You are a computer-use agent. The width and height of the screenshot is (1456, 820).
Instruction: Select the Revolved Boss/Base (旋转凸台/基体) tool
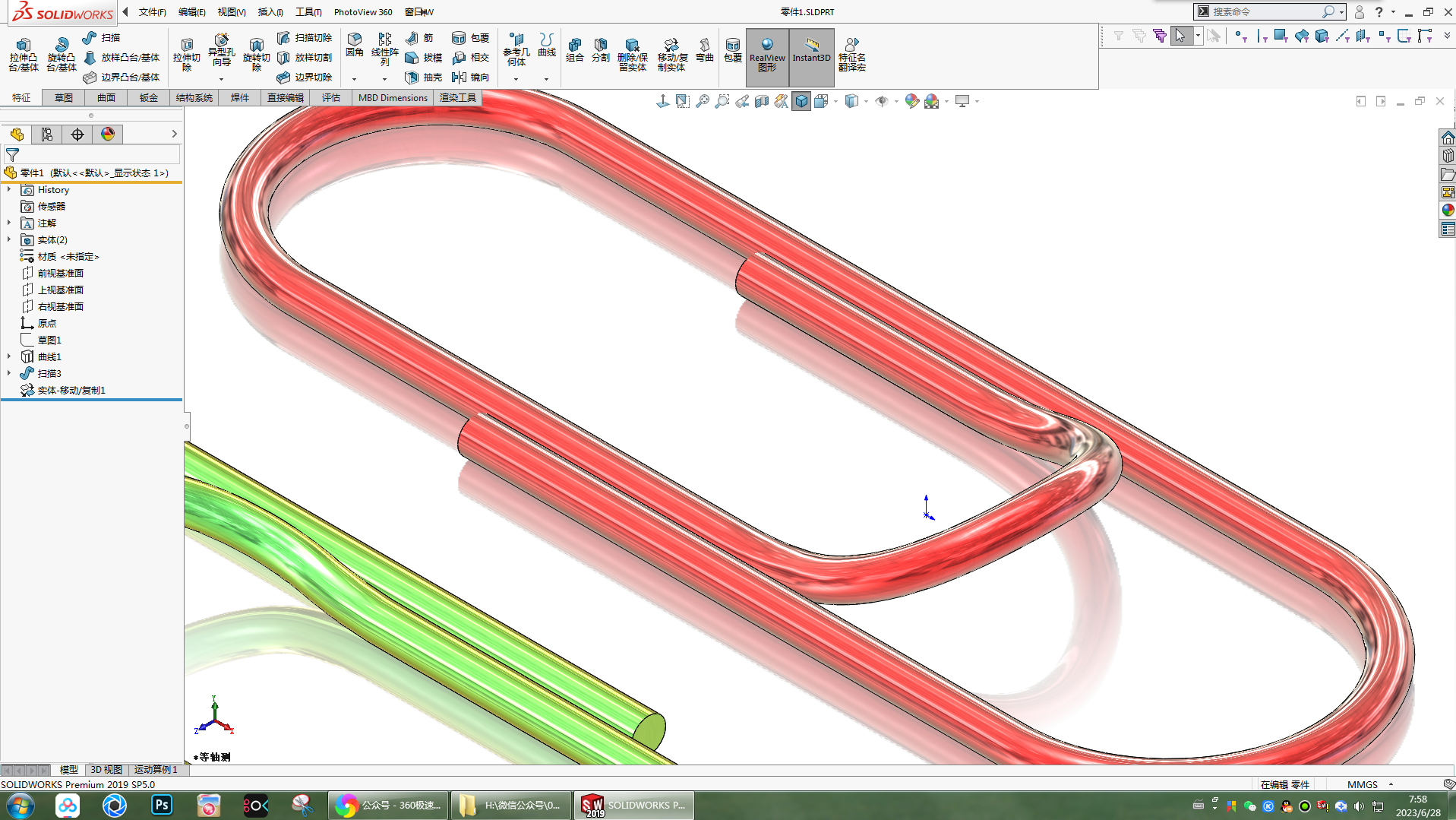coord(62,54)
